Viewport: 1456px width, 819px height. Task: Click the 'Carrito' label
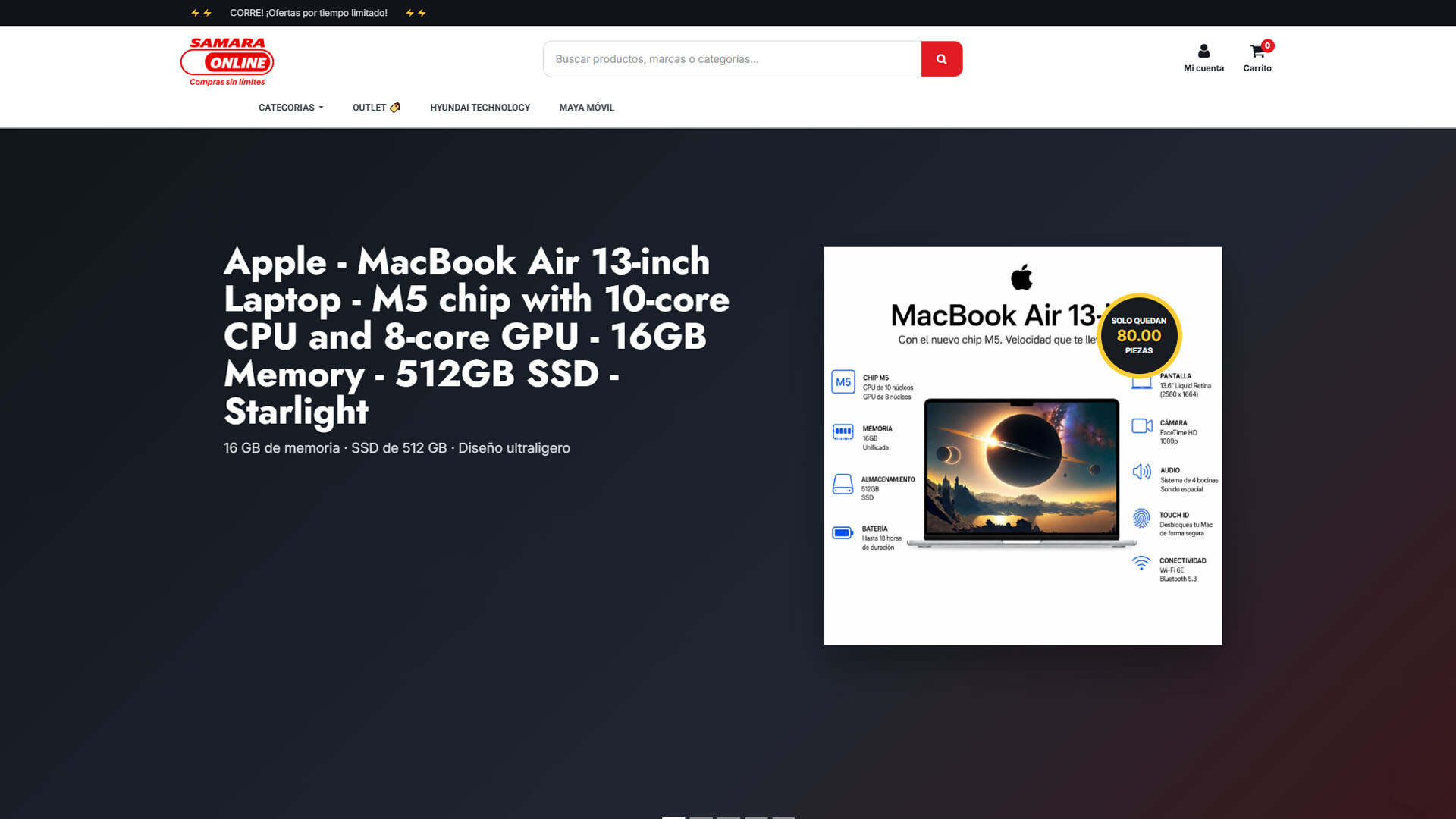click(x=1257, y=68)
